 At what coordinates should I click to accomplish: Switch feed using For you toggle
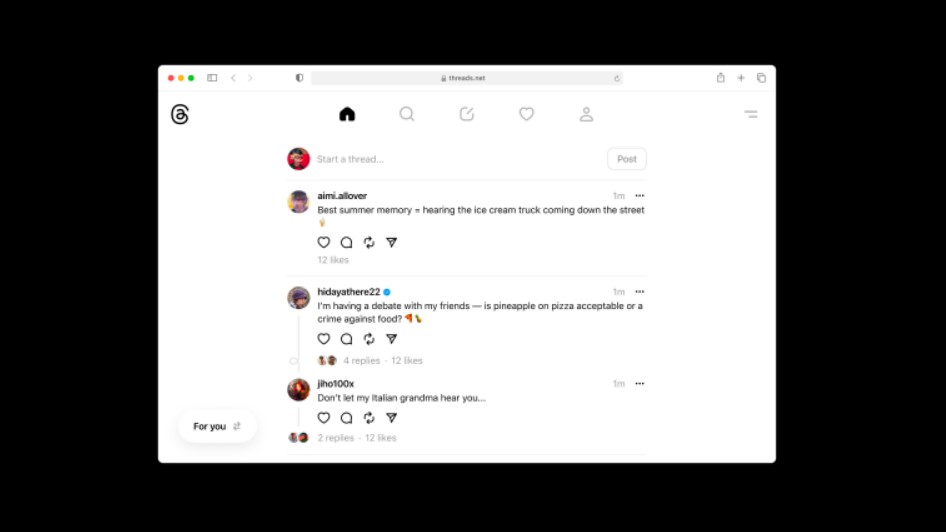(x=217, y=426)
